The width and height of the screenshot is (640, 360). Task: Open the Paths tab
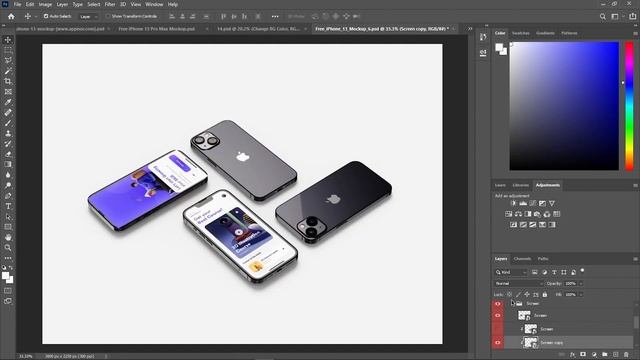[x=543, y=259]
